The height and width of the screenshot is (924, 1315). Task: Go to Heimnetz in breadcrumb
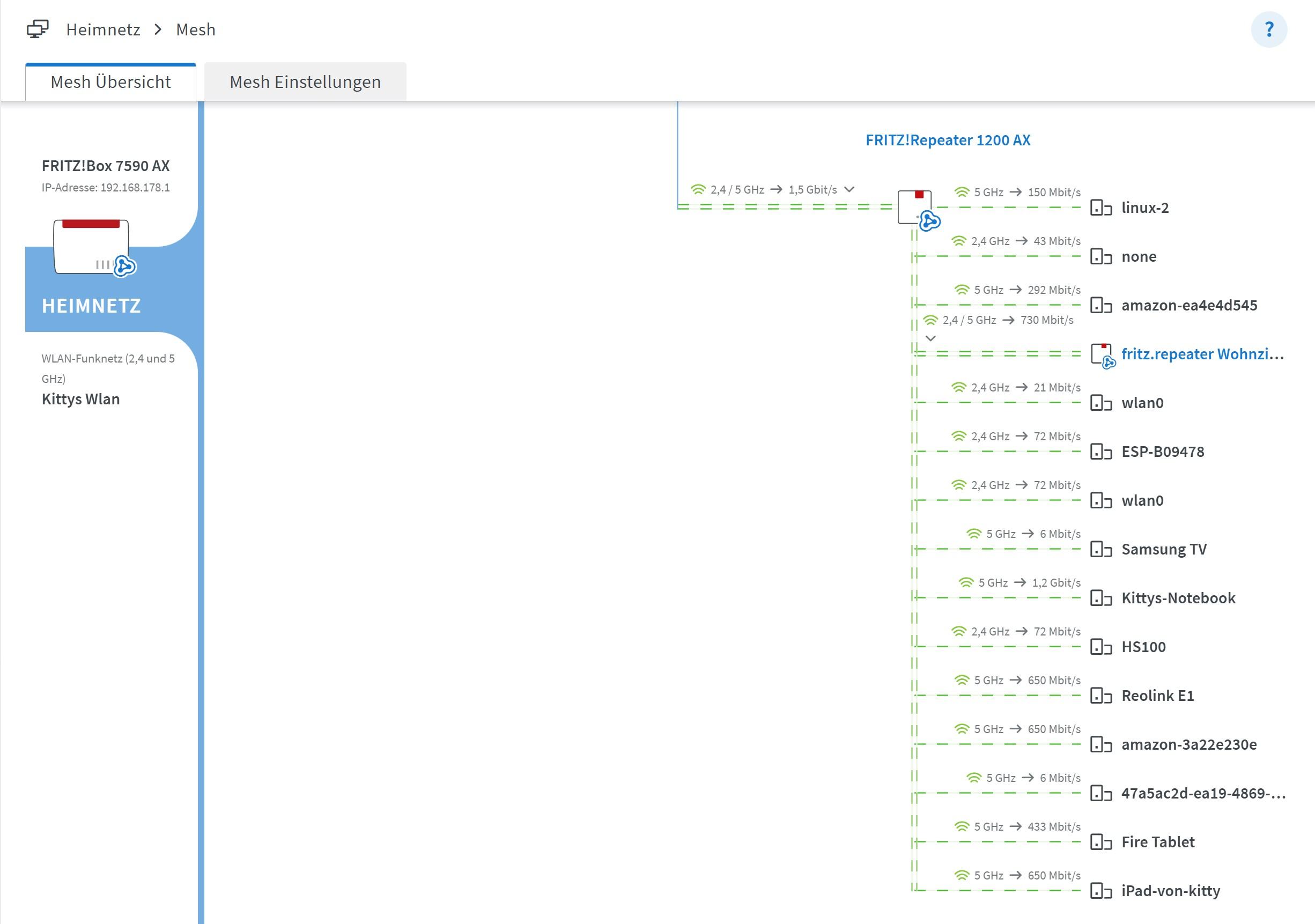103,29
